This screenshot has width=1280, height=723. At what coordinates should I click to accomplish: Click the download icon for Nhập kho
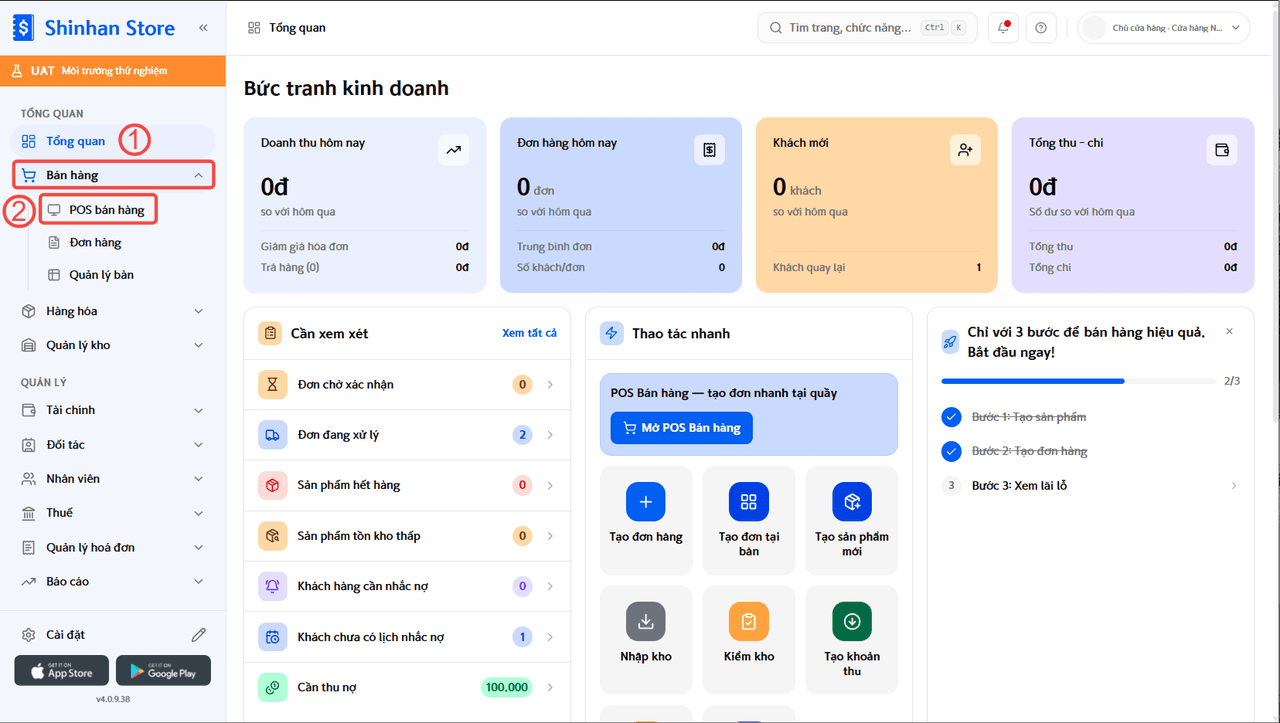(646, 622)
